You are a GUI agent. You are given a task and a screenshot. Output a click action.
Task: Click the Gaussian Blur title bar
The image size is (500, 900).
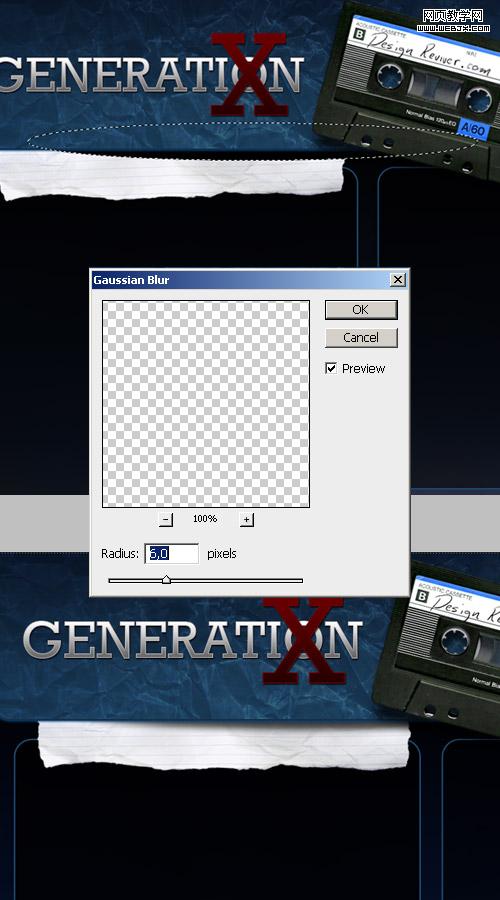249,280
